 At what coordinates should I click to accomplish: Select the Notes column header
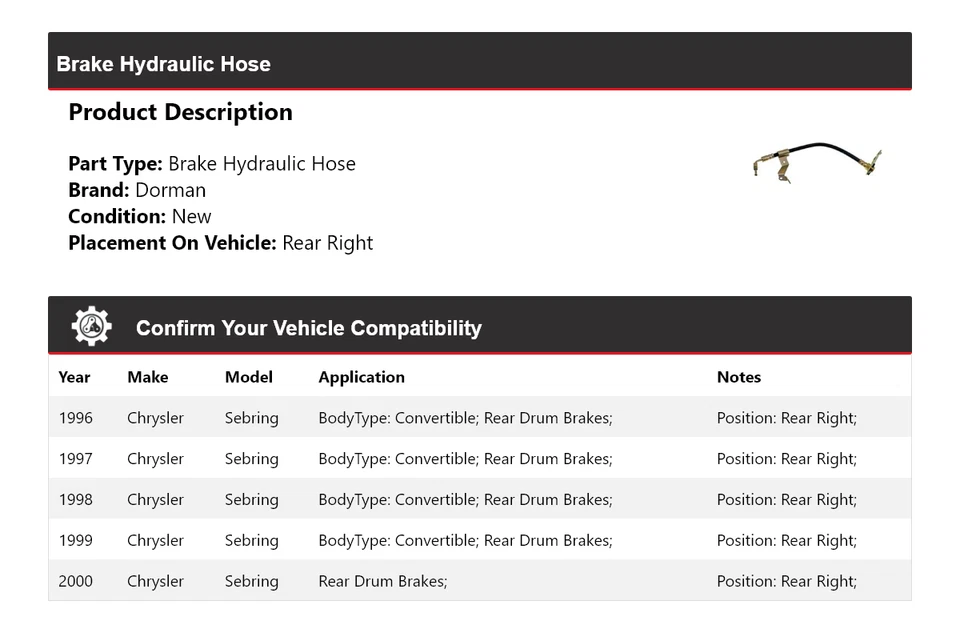(738, 377)
